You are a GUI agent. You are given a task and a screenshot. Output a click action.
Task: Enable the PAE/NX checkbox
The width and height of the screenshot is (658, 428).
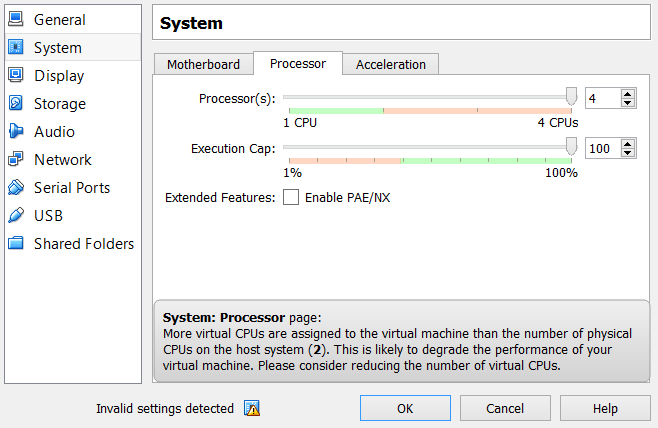click(291, 197)
